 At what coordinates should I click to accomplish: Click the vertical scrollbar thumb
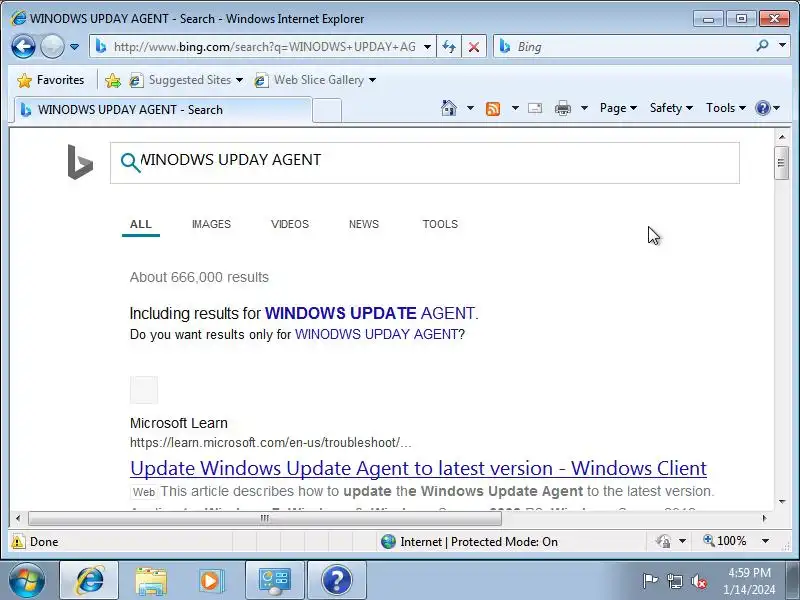782,163
